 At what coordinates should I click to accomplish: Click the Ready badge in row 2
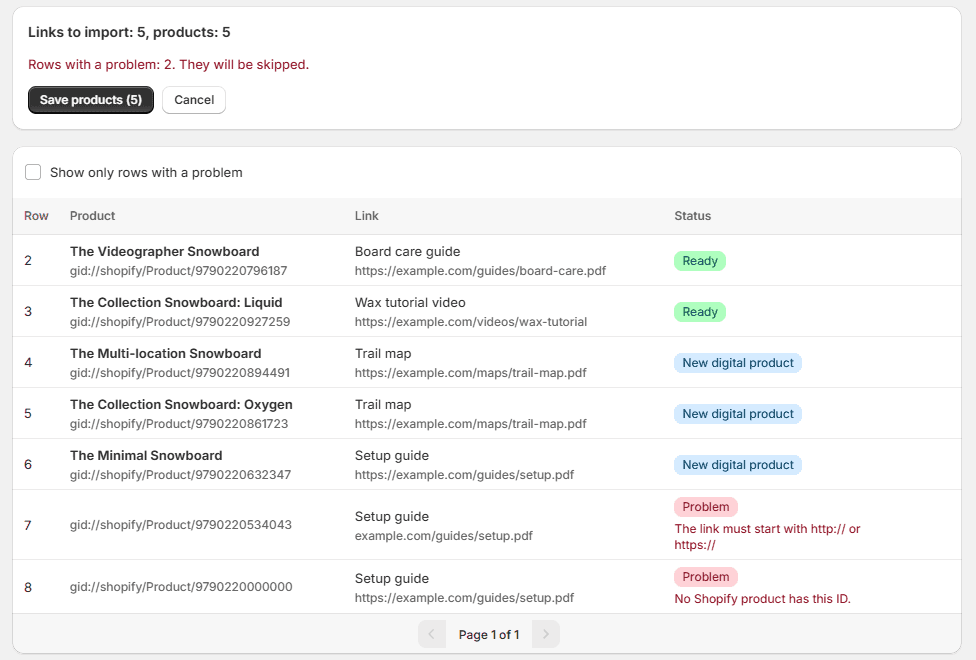[700, 261]
